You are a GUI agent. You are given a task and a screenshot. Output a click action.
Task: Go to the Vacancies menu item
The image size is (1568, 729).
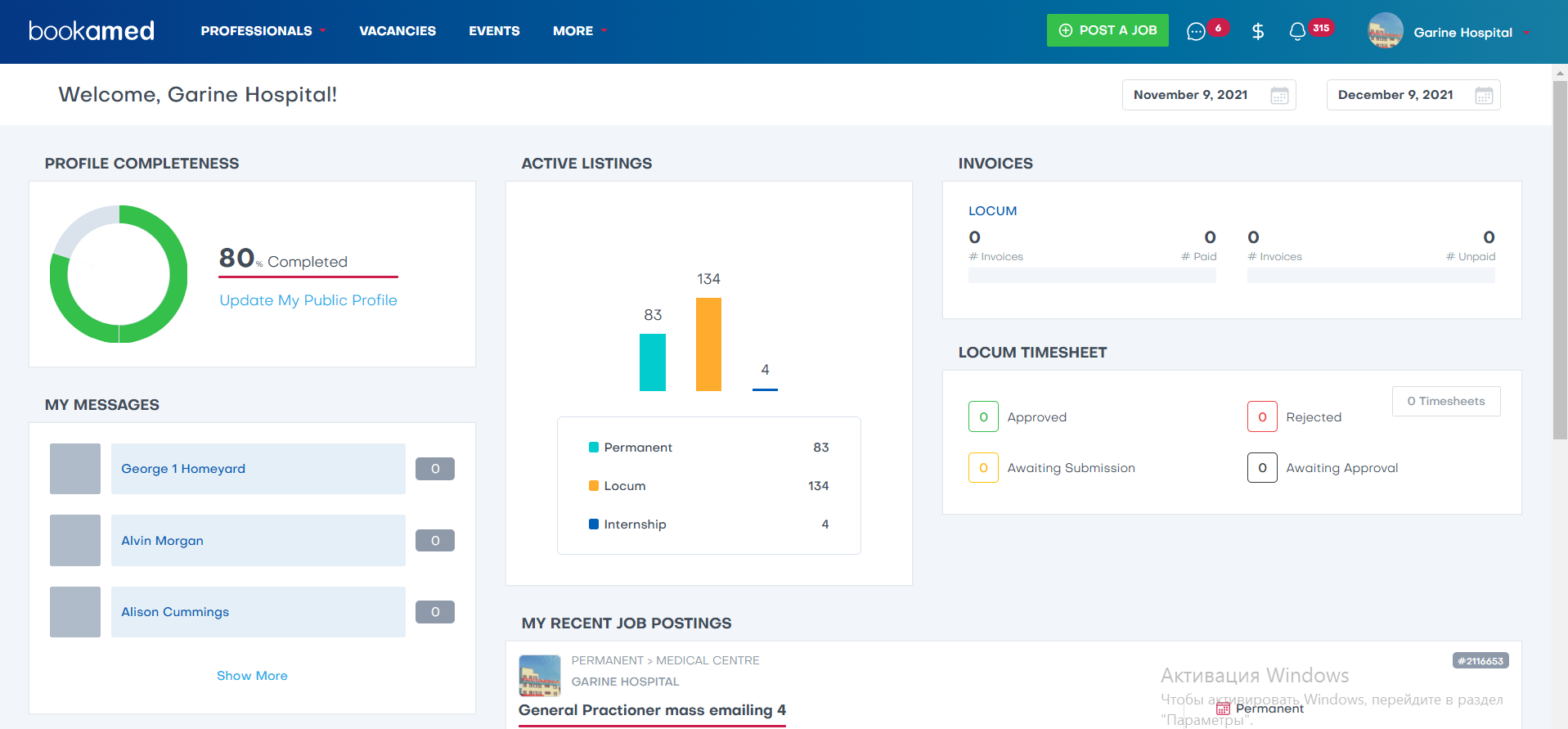click(x=398, y=31)
